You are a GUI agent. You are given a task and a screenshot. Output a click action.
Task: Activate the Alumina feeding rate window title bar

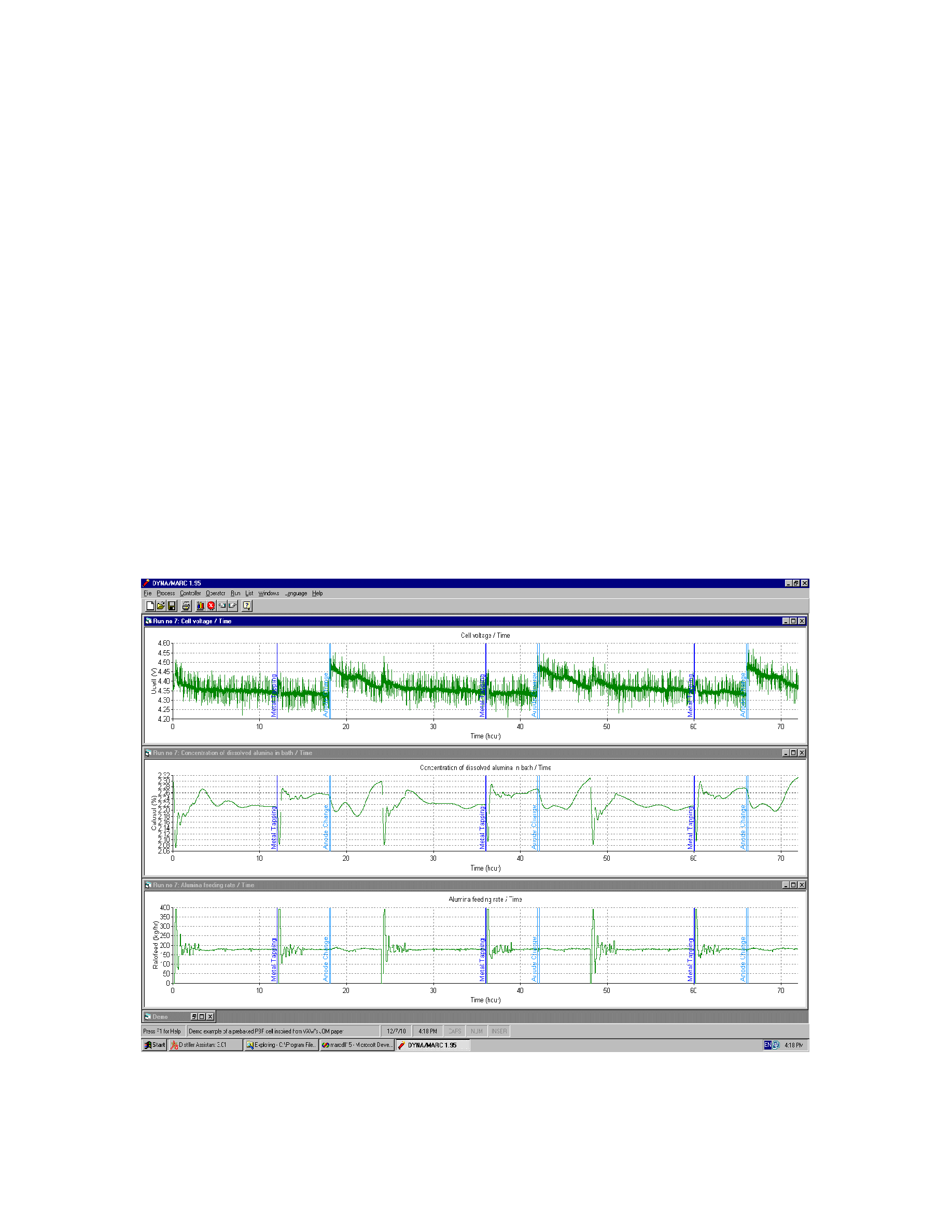click(451, 885)
